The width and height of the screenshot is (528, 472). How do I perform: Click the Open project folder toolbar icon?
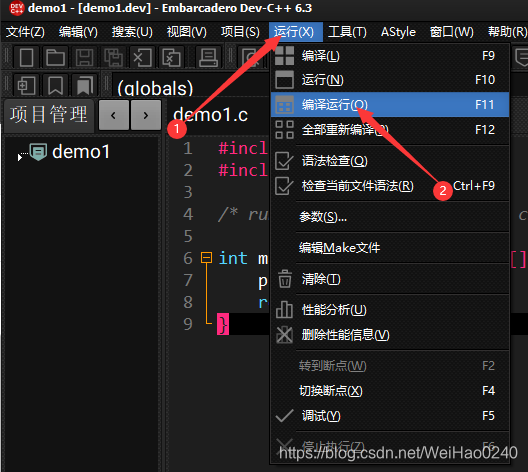[x=55, y=58]
